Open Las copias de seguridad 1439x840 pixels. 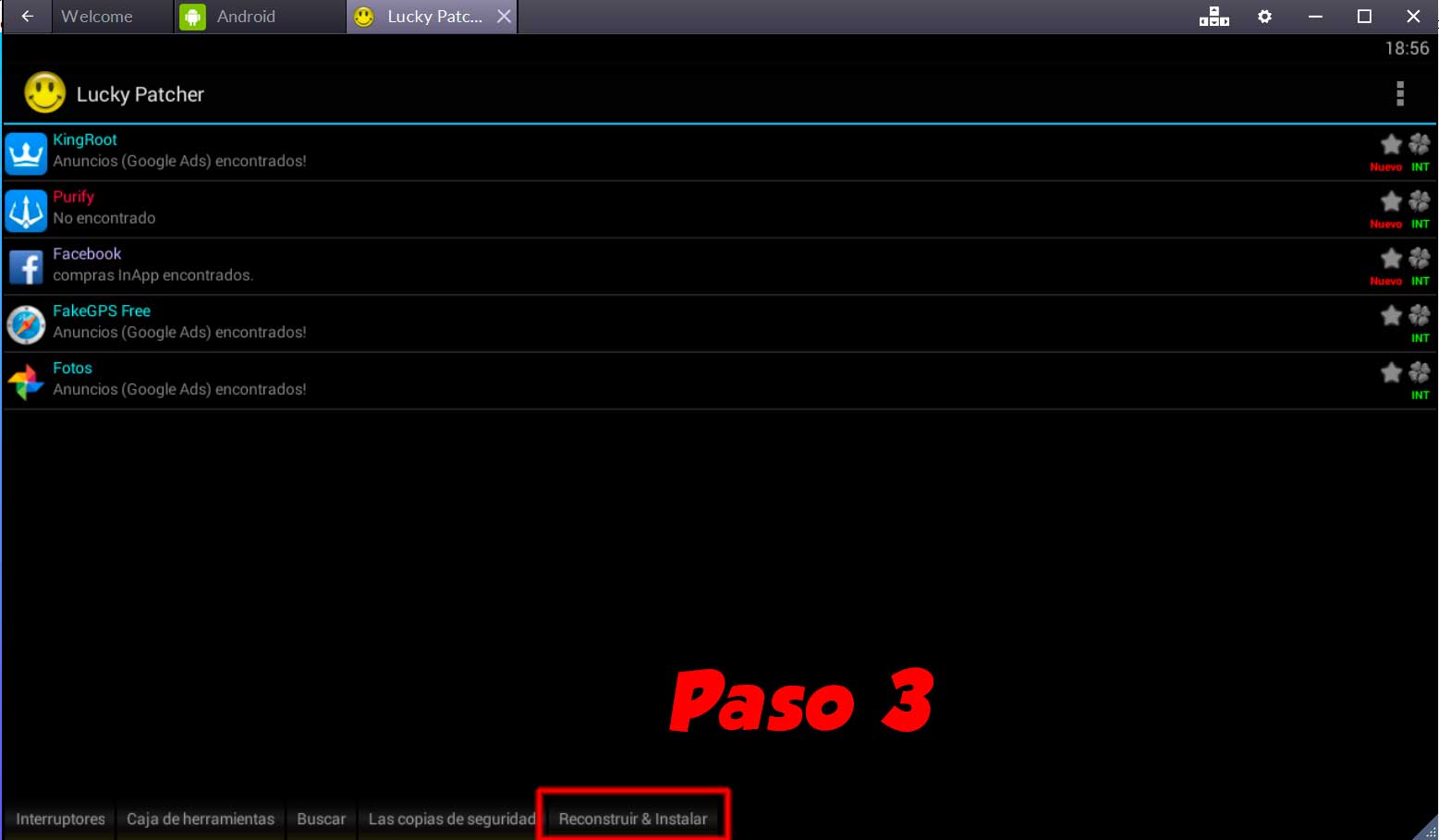tap(452, 819)
